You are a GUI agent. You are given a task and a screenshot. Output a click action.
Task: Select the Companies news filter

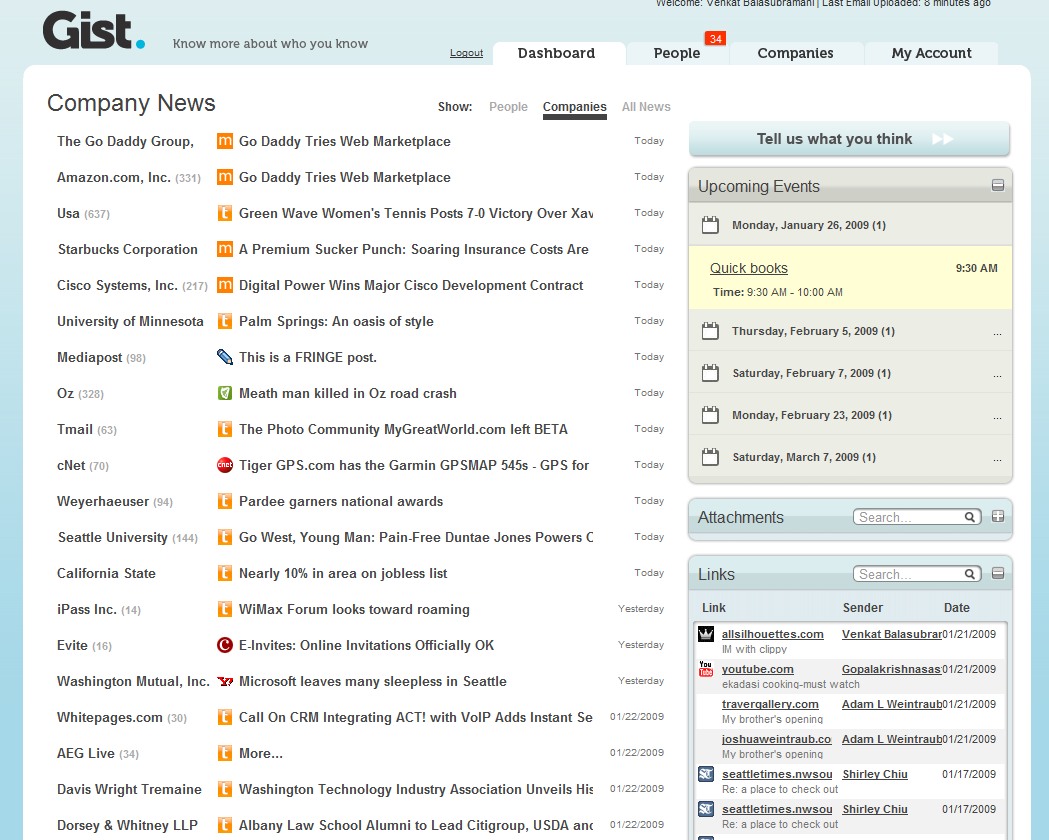(x=574, y=107)
